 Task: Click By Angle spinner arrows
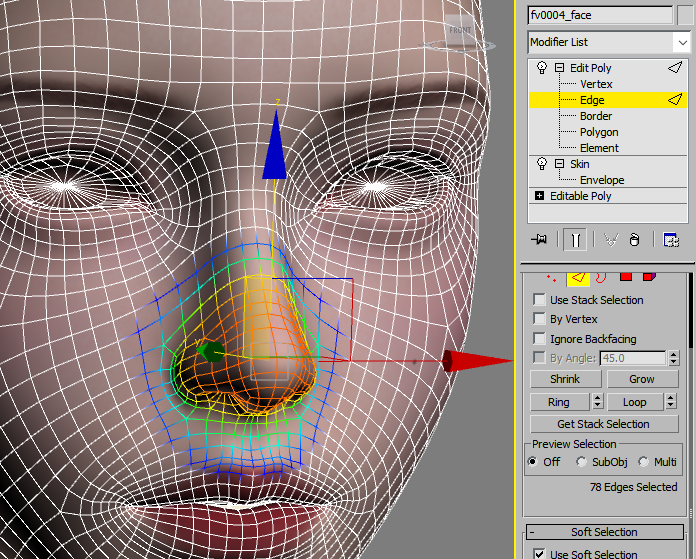pyautogui.click(x=674, y=358)
